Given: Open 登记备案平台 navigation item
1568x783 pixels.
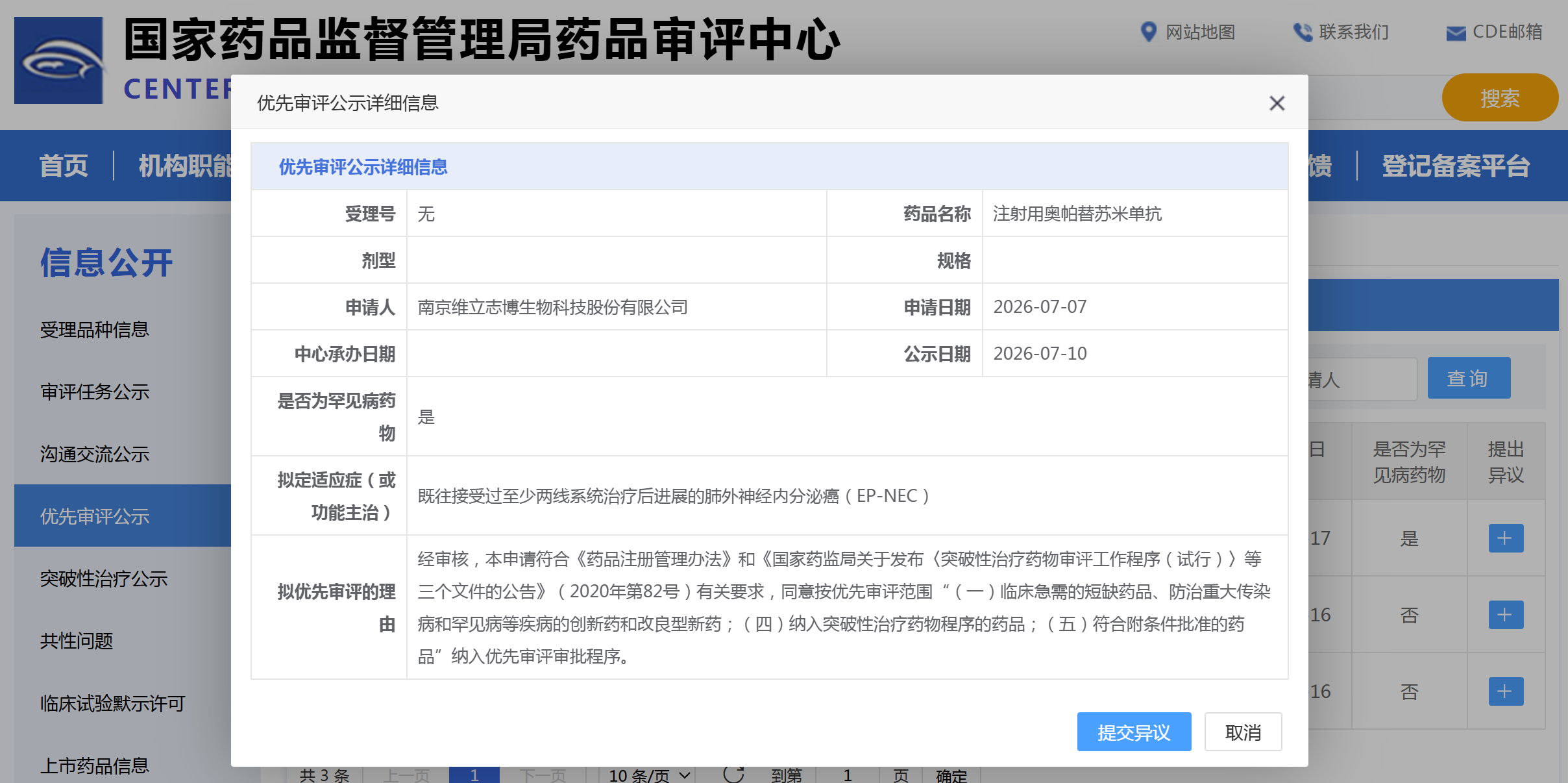Looking at the screenshot, I should (1455, 166).
